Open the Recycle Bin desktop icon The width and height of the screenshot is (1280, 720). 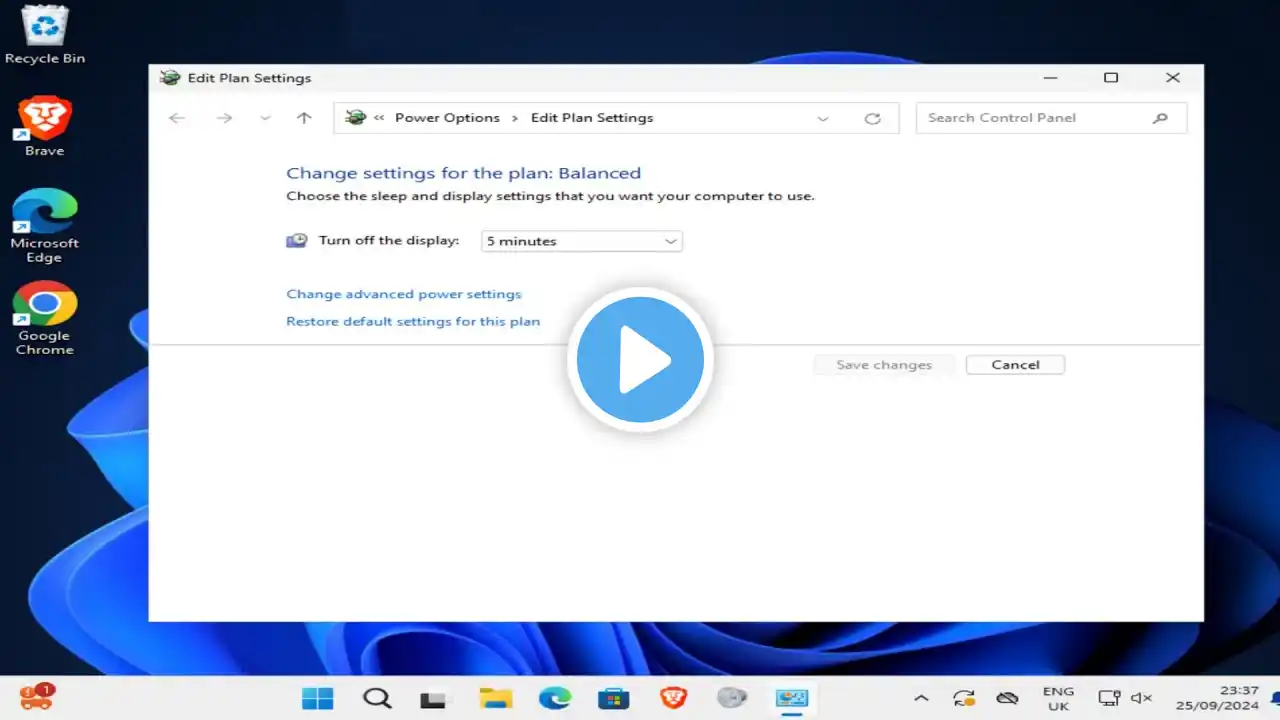[45, 34]
